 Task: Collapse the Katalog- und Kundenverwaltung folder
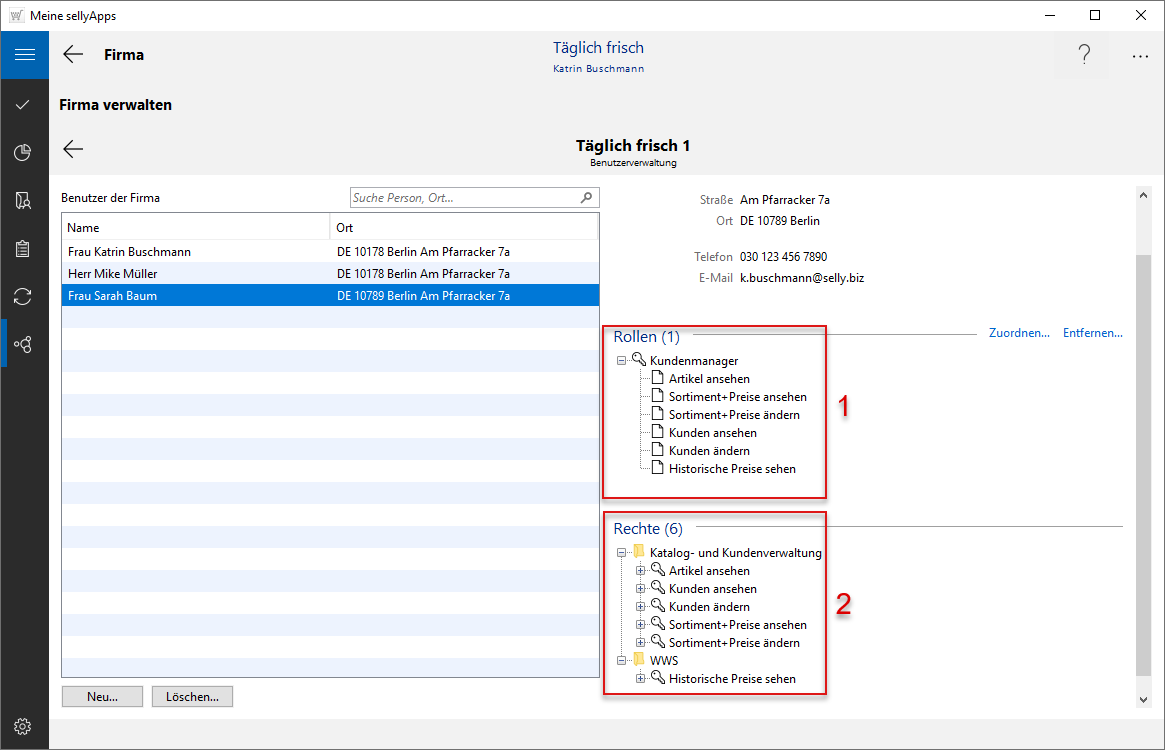click(622, 553)
